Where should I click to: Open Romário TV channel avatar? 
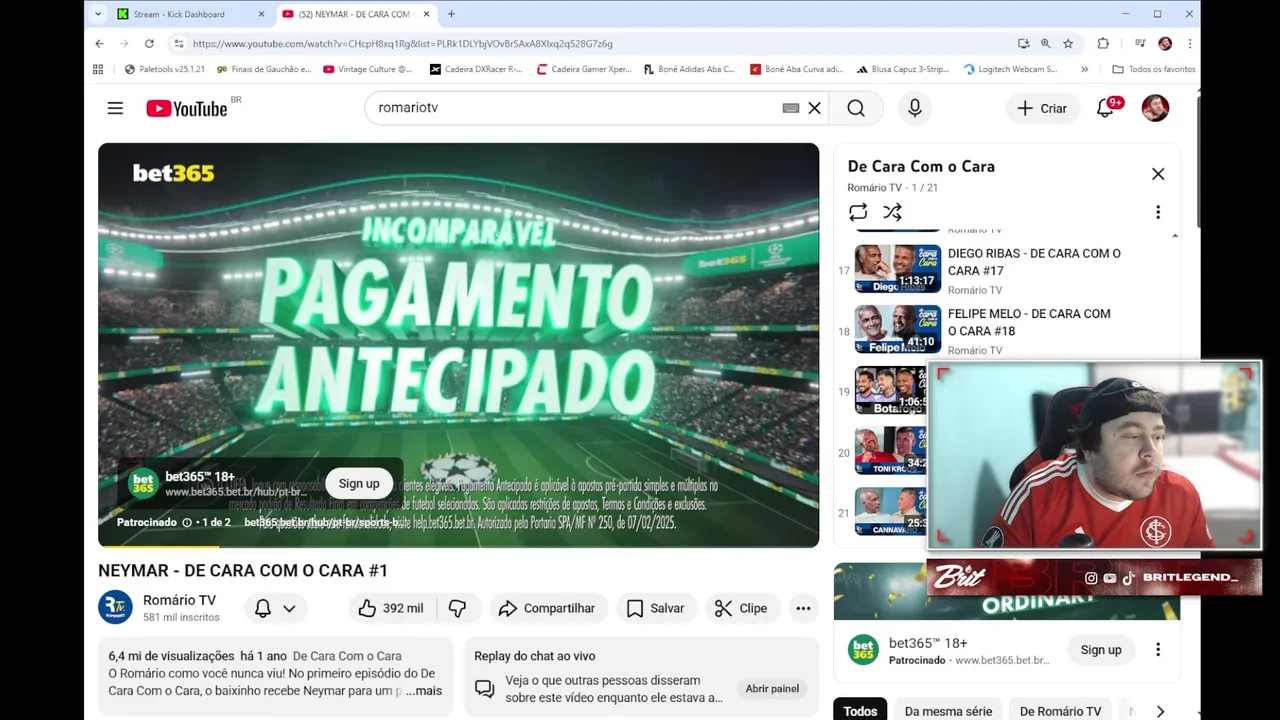click(115, 608)
